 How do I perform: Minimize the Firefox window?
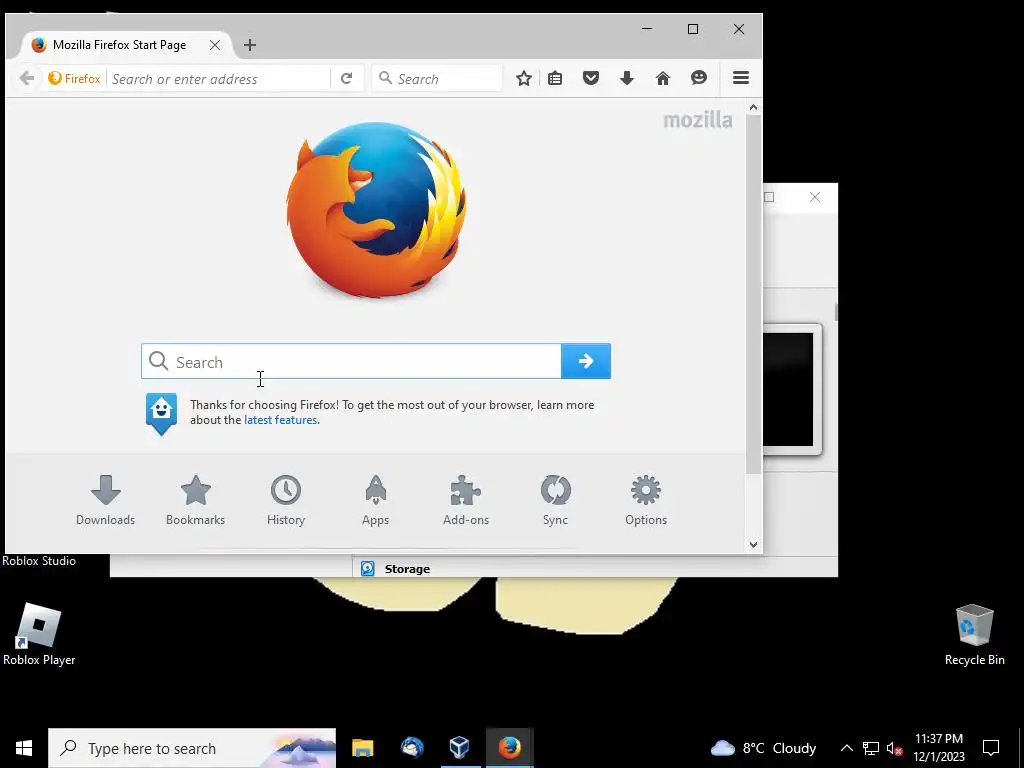tap(647, 29)
